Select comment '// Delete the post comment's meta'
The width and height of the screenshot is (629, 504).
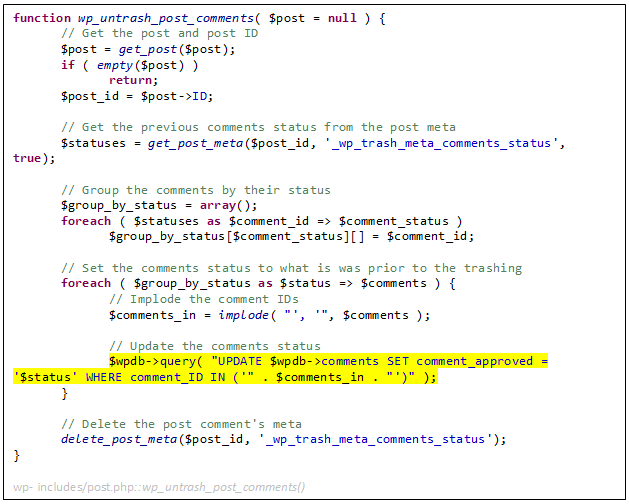coord(181,424)
